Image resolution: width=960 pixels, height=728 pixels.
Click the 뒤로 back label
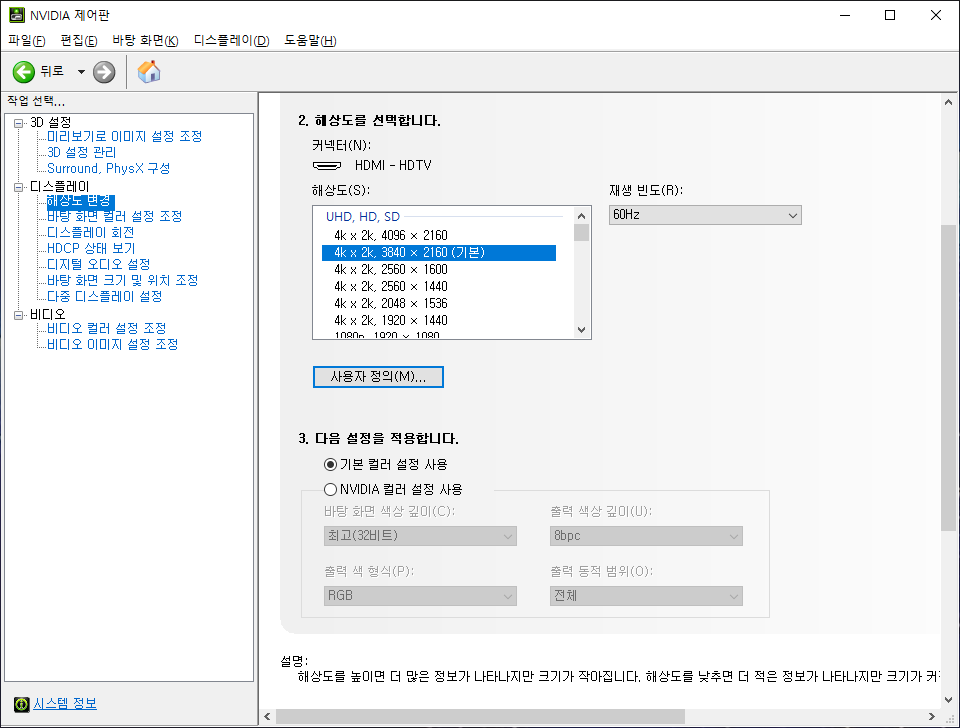(52, 71)
